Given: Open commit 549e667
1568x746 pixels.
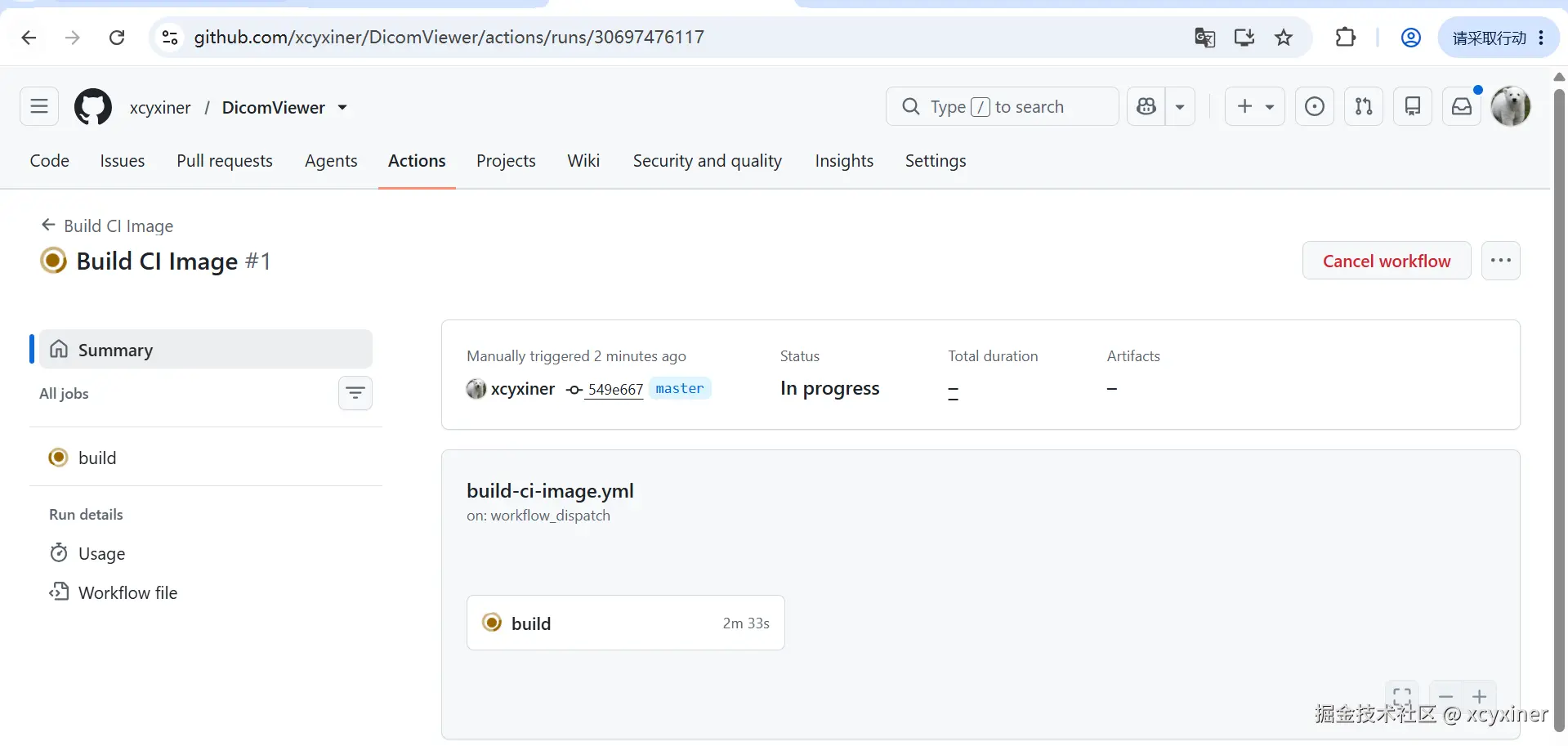Looking at the screenshot, I should click(x=615, y=389).
